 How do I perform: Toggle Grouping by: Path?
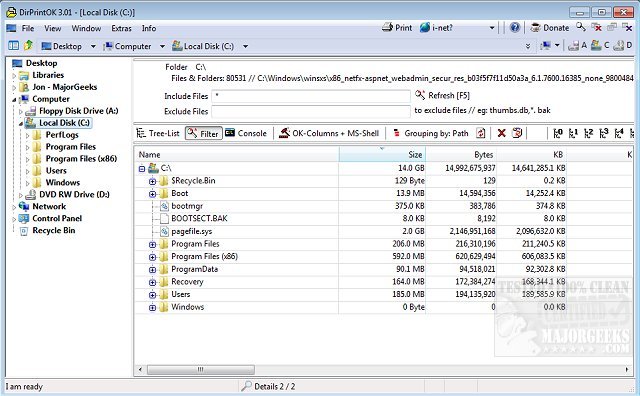coord(430,133)
